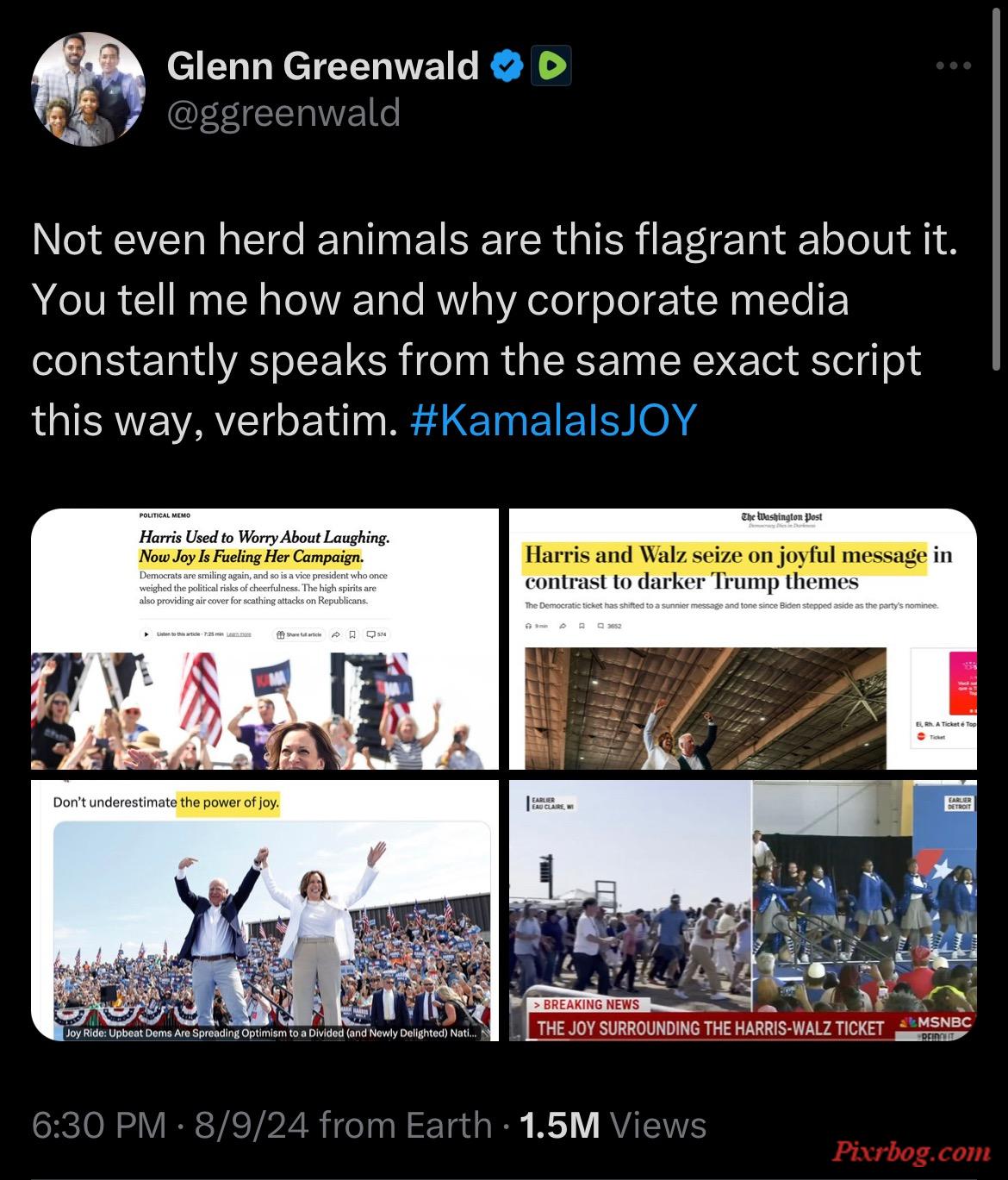Open the @ggreenwald handle link
Screen dimensions: 1008x1180
pos(283,112)
